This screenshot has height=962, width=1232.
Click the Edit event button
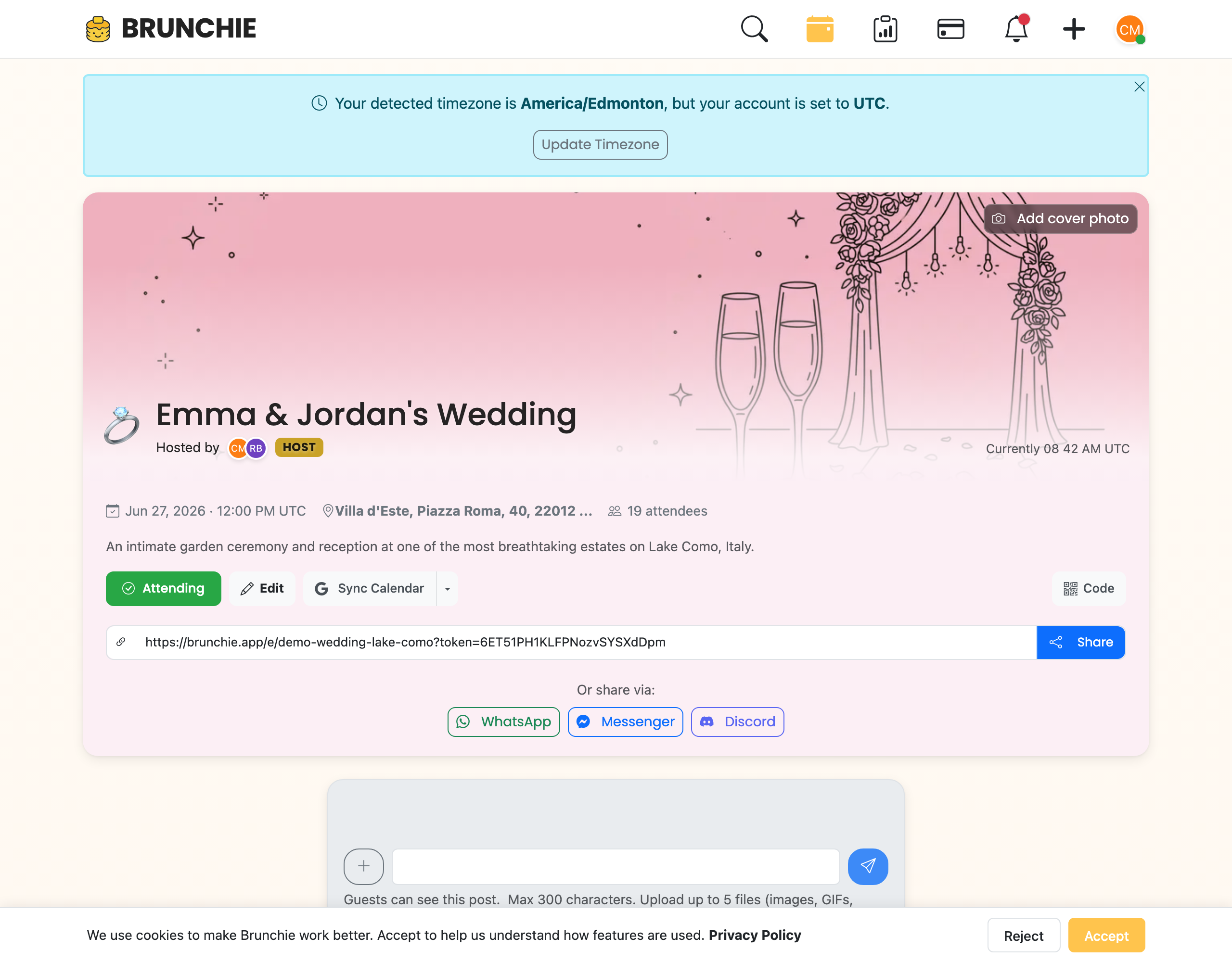coord(262,589)
